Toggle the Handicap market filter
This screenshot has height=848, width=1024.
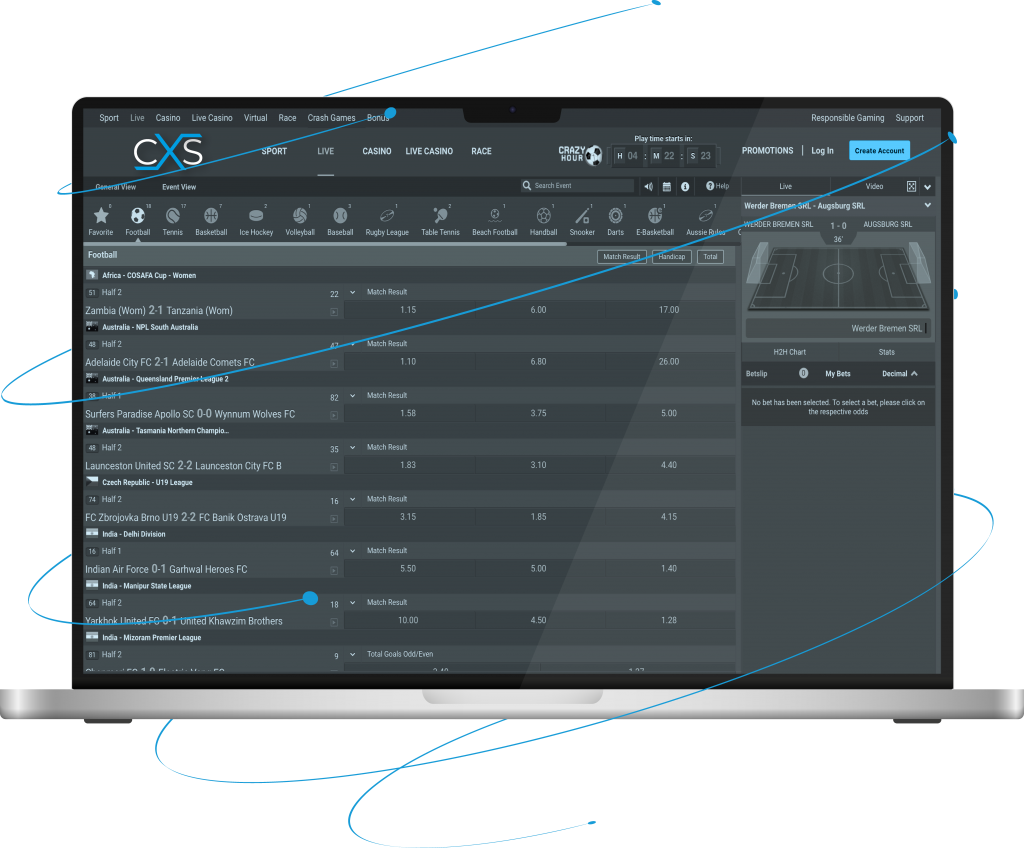click(x=672, y=257)
